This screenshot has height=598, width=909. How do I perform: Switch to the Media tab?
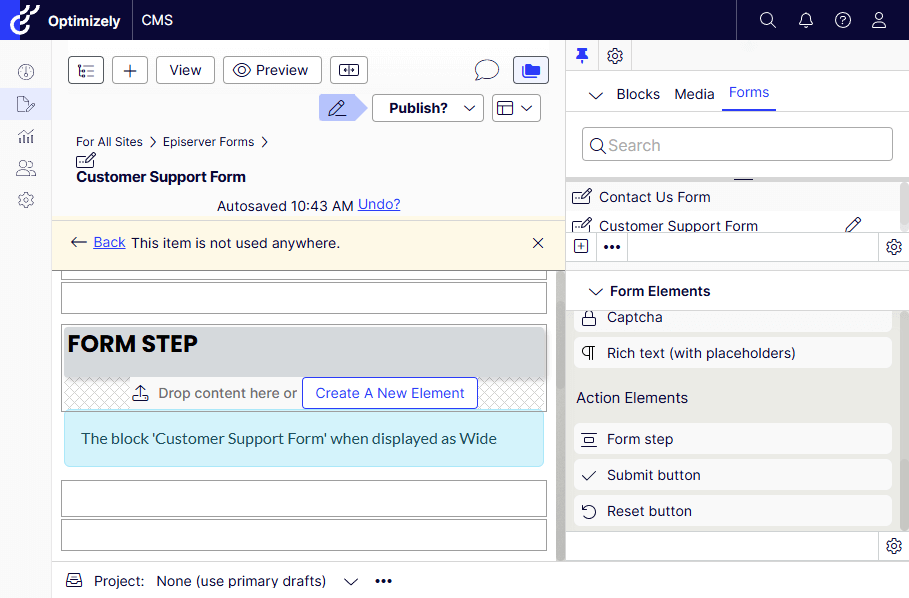[694, 94]
